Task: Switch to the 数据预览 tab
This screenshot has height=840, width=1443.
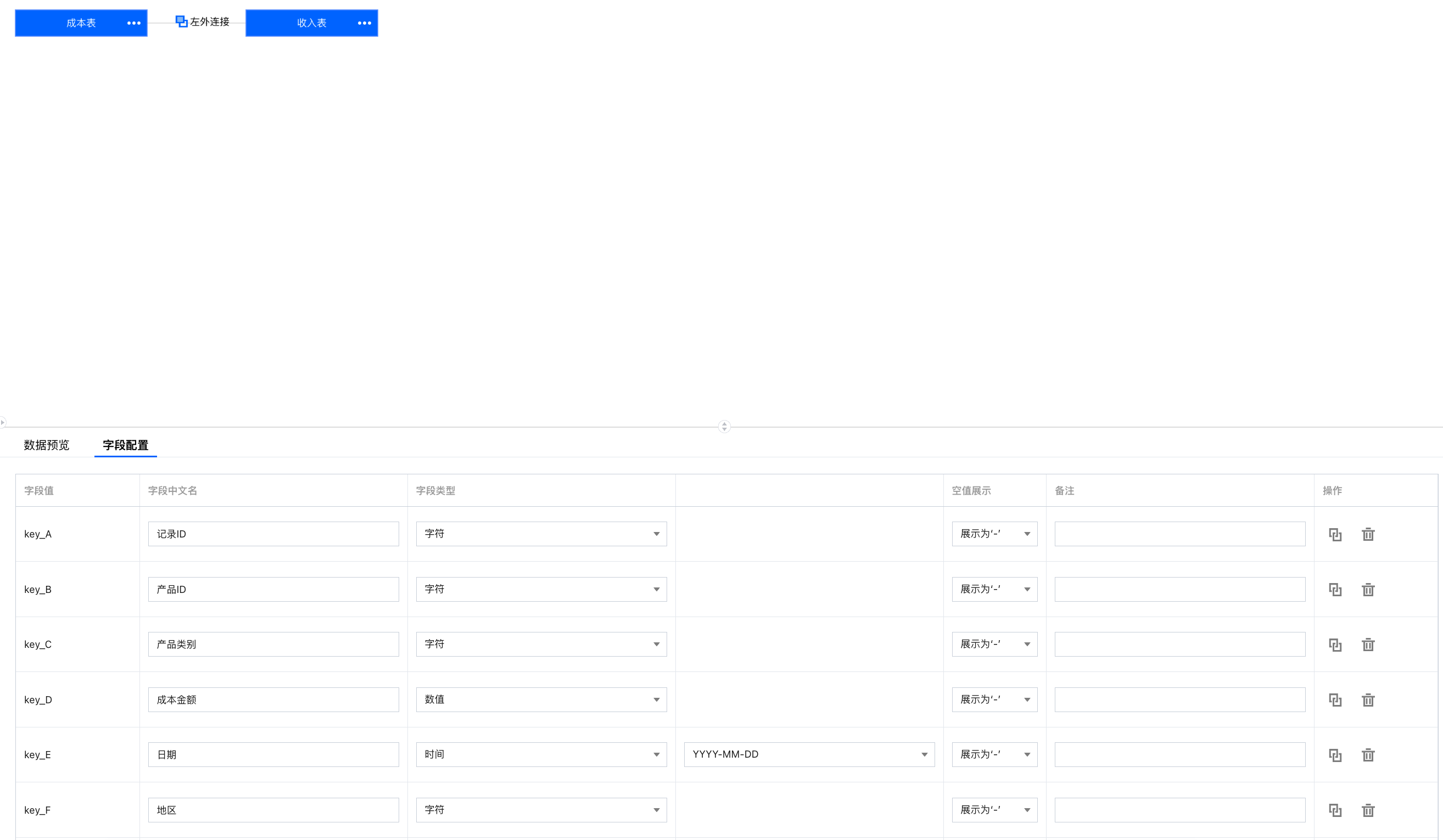Action: point(46,445)
